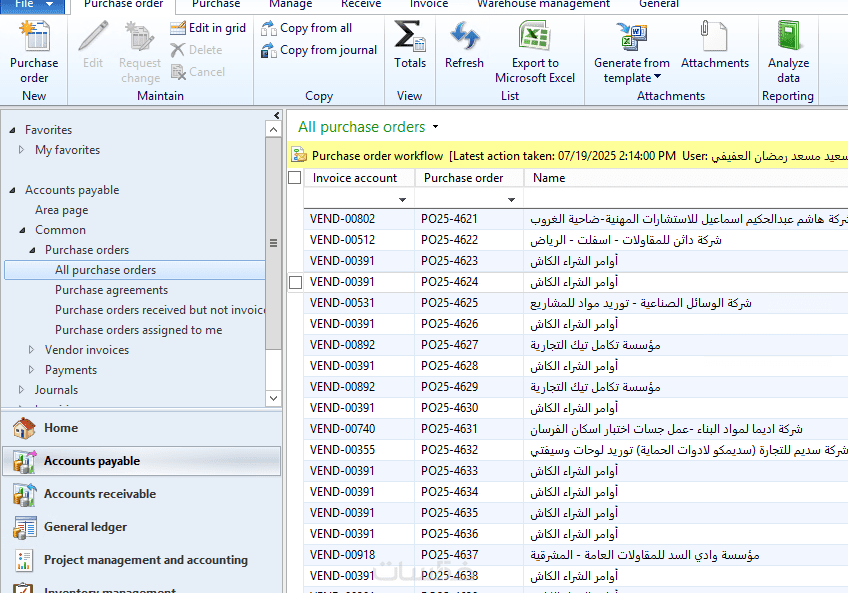Sort by Invoice account column header

(359, 178)
